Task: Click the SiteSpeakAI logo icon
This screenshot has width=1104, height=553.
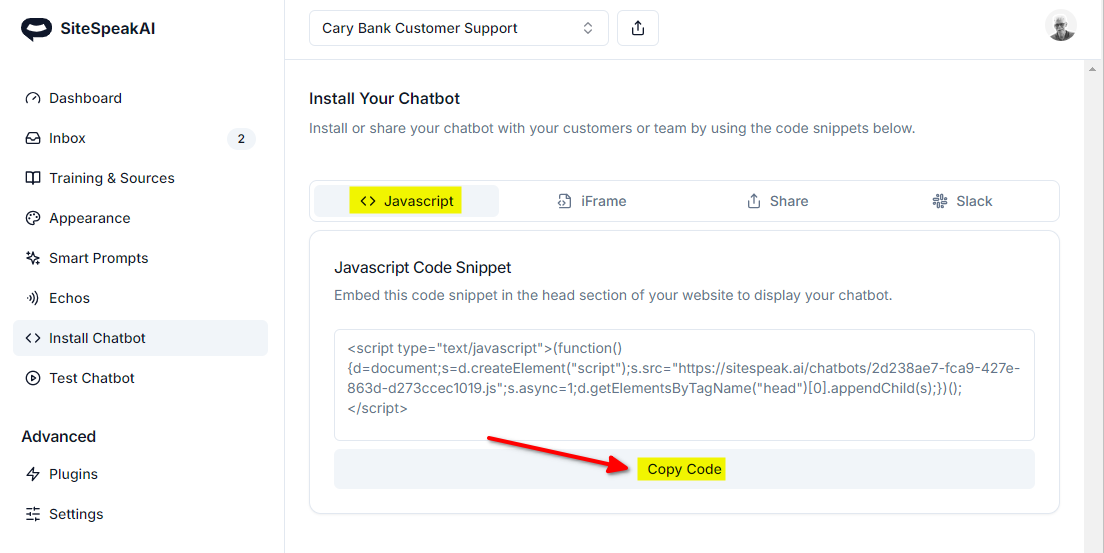Action: [x=36, y=29]
